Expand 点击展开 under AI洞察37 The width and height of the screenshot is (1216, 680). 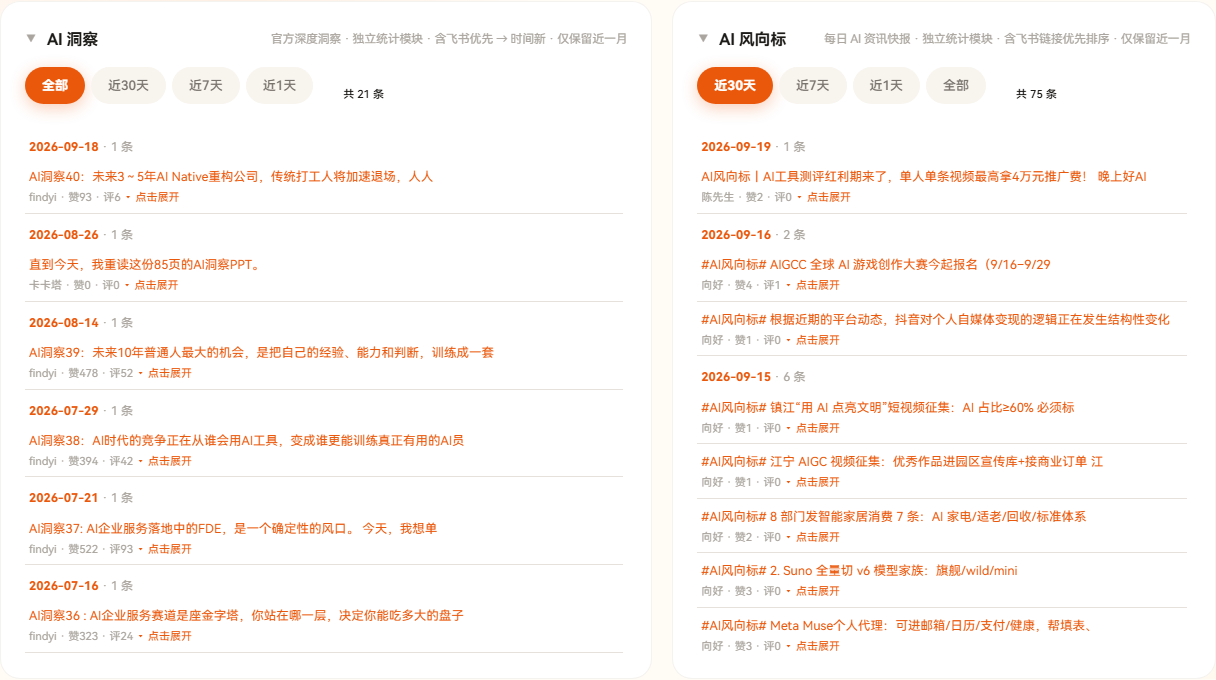(169, 549)
